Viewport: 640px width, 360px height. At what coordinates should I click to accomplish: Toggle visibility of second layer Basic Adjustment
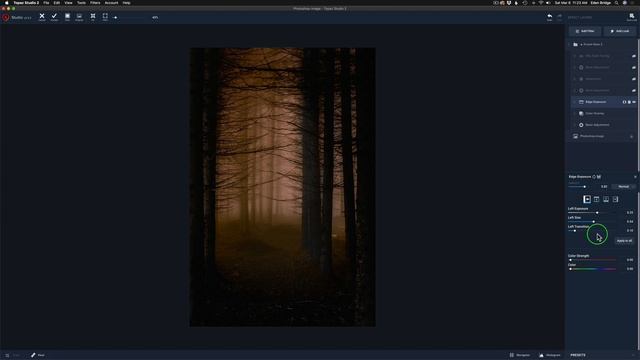pos(634,67)
